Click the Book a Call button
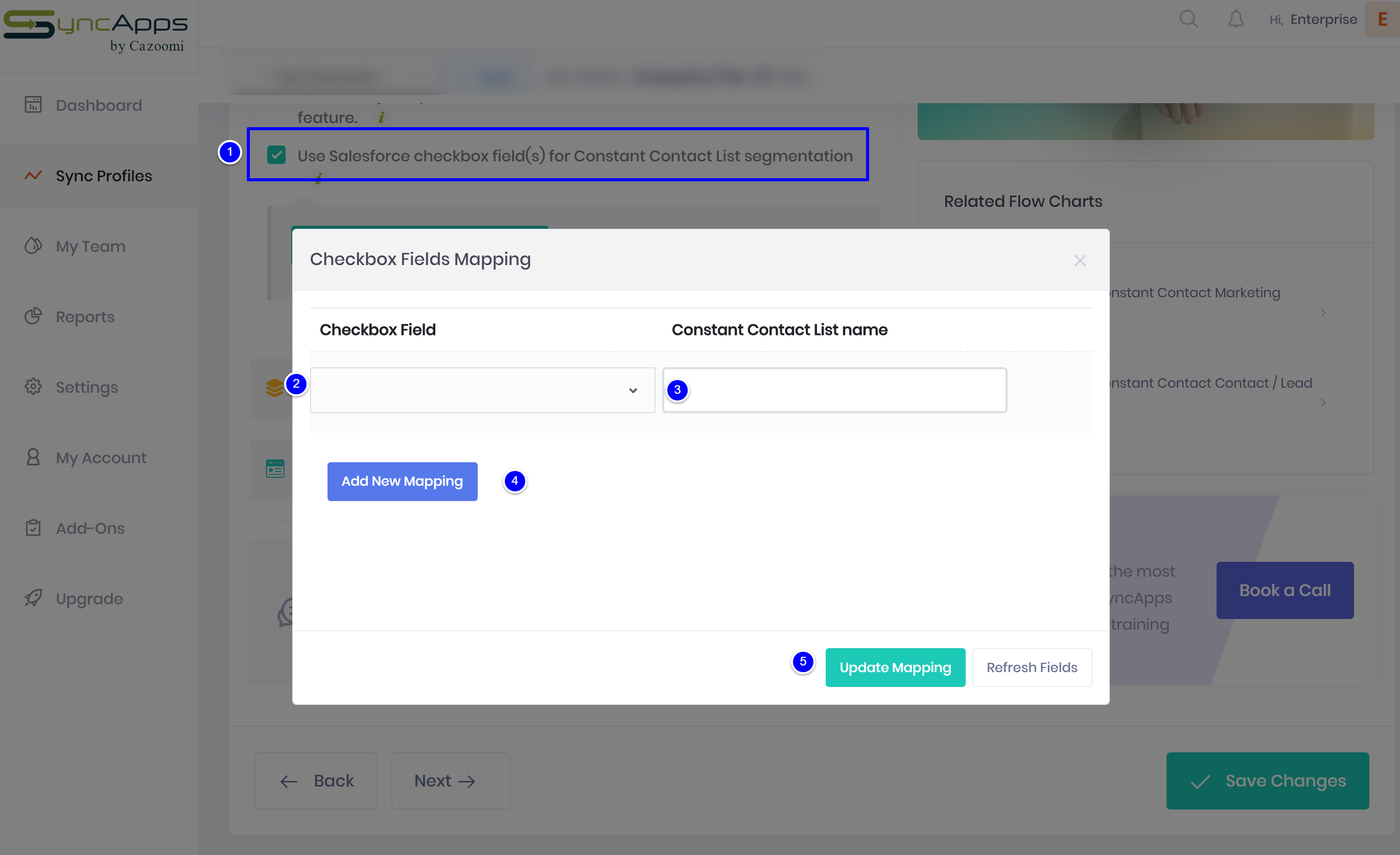This screenshot has width=1400, height=855. coord(1285,590)
